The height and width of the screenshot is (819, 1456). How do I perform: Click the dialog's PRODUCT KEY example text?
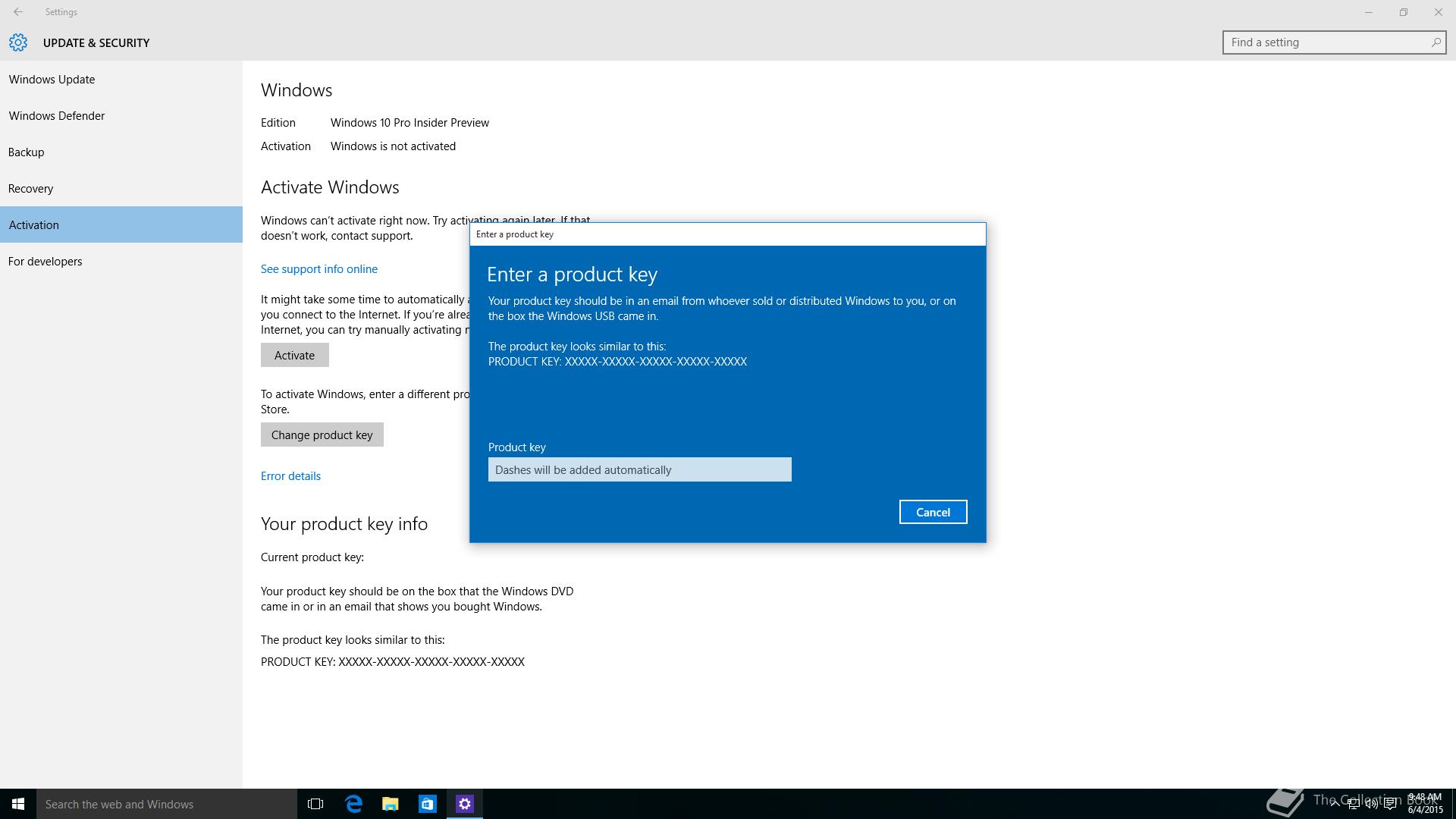click(x=617, y=361)
